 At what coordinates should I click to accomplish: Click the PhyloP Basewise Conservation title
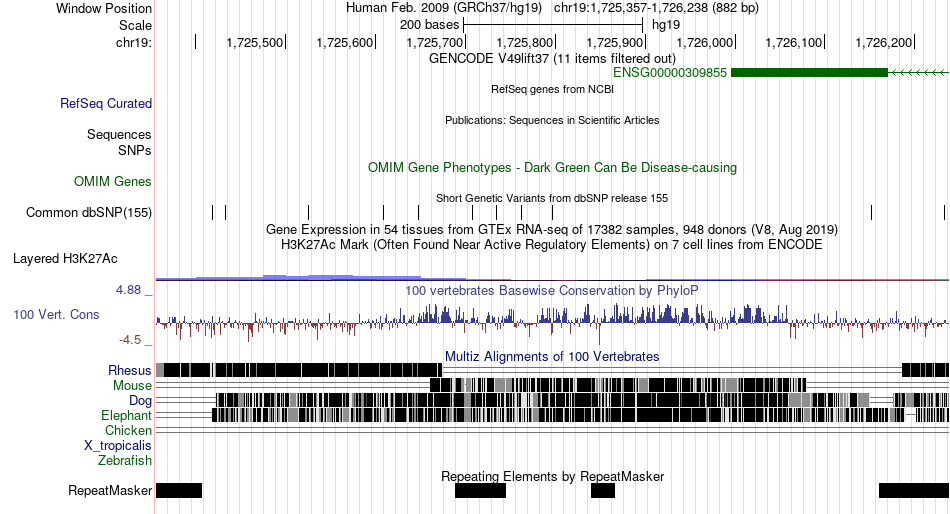pyautogui.click(x=552, y=290)
